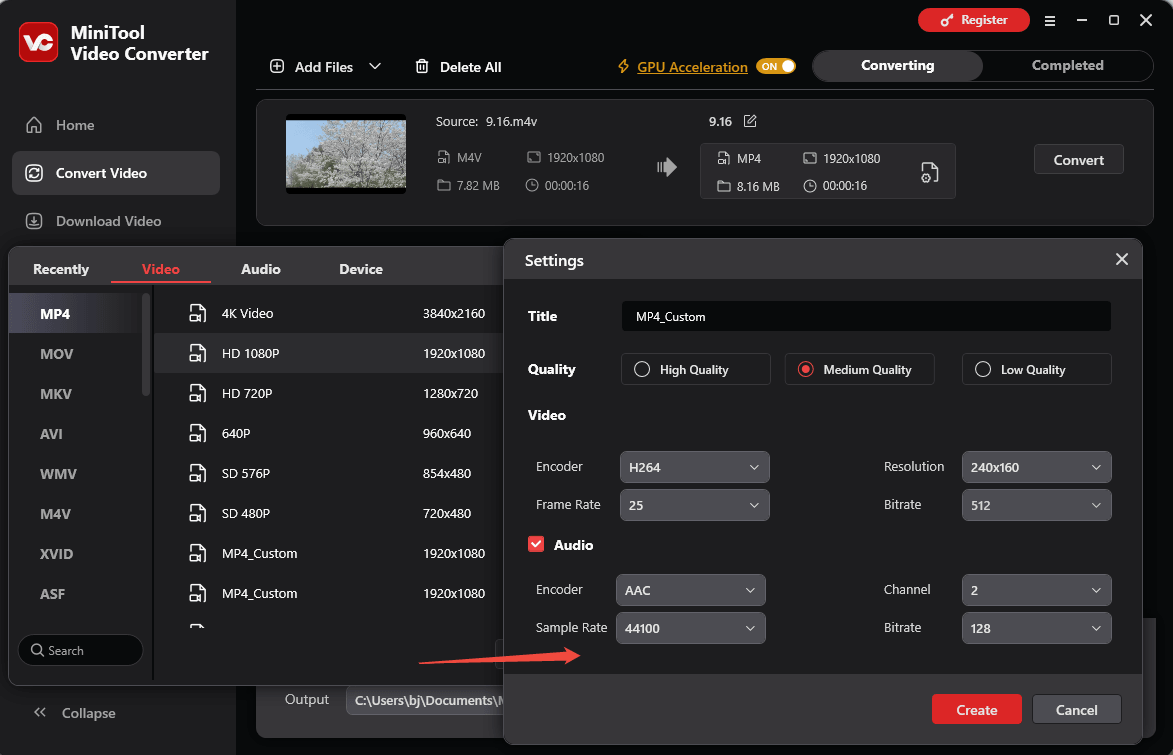Switch to the Device format tab

pyautogui.click(x=361, y=269)
